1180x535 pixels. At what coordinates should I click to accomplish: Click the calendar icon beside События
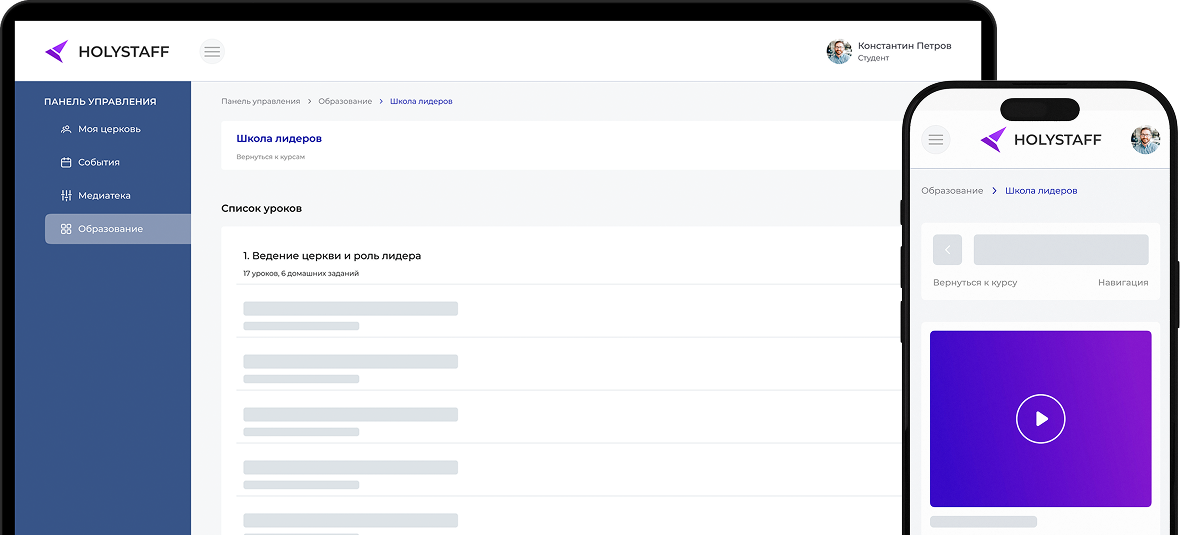(x=65, y=162)
